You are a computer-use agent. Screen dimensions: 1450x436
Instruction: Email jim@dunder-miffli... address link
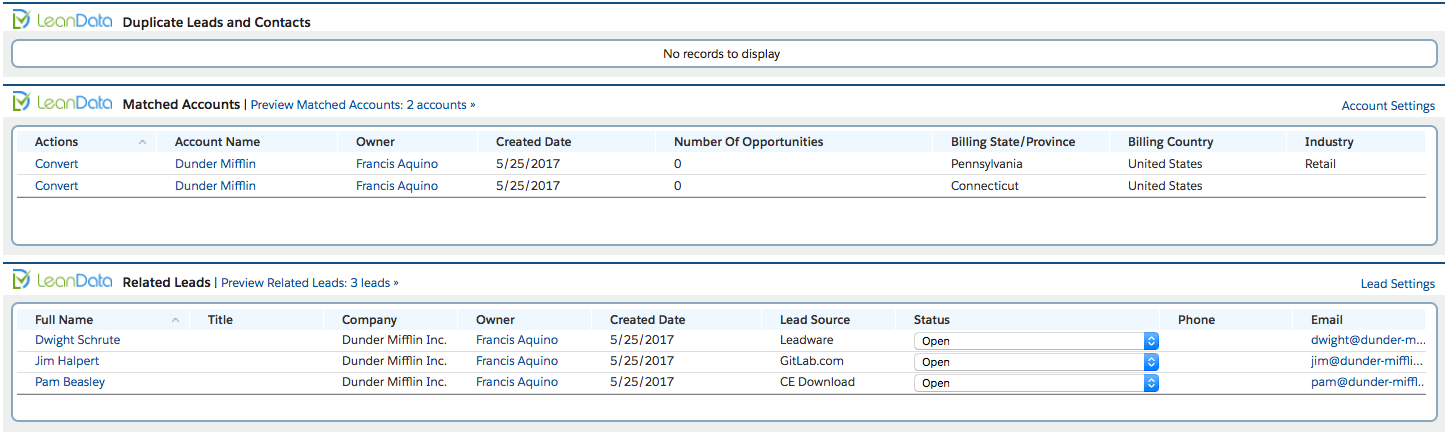click(1368, 361)
